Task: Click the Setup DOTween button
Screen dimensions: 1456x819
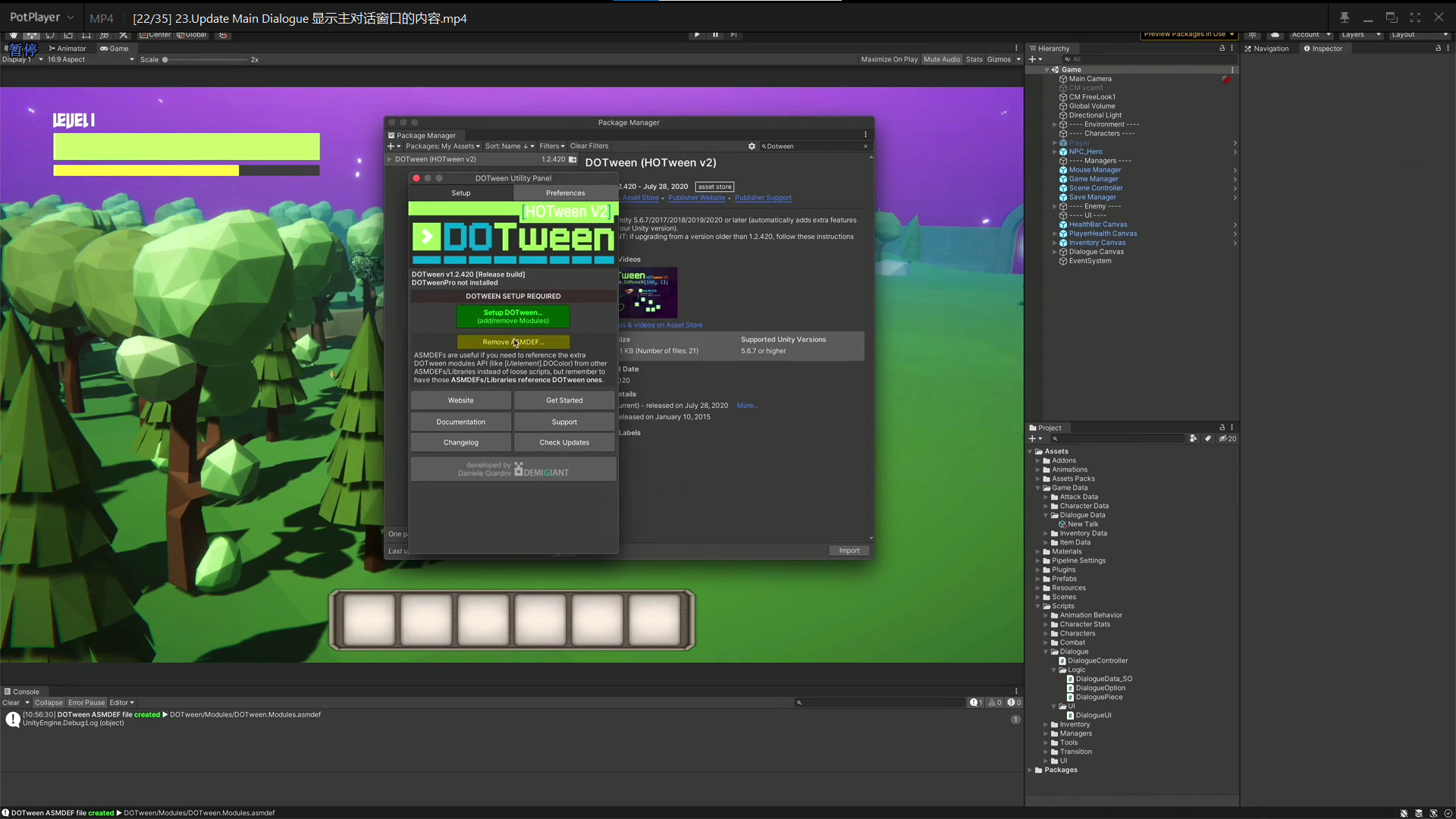Action: coord(513,316)
